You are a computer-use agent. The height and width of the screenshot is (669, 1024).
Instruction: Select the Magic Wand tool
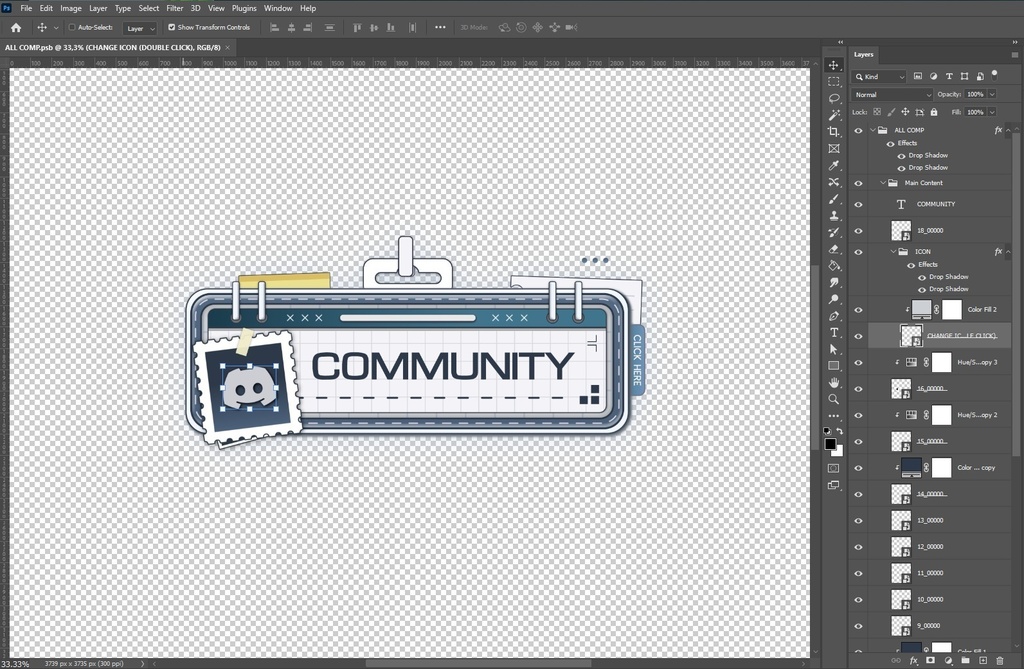tap(834, 115)
